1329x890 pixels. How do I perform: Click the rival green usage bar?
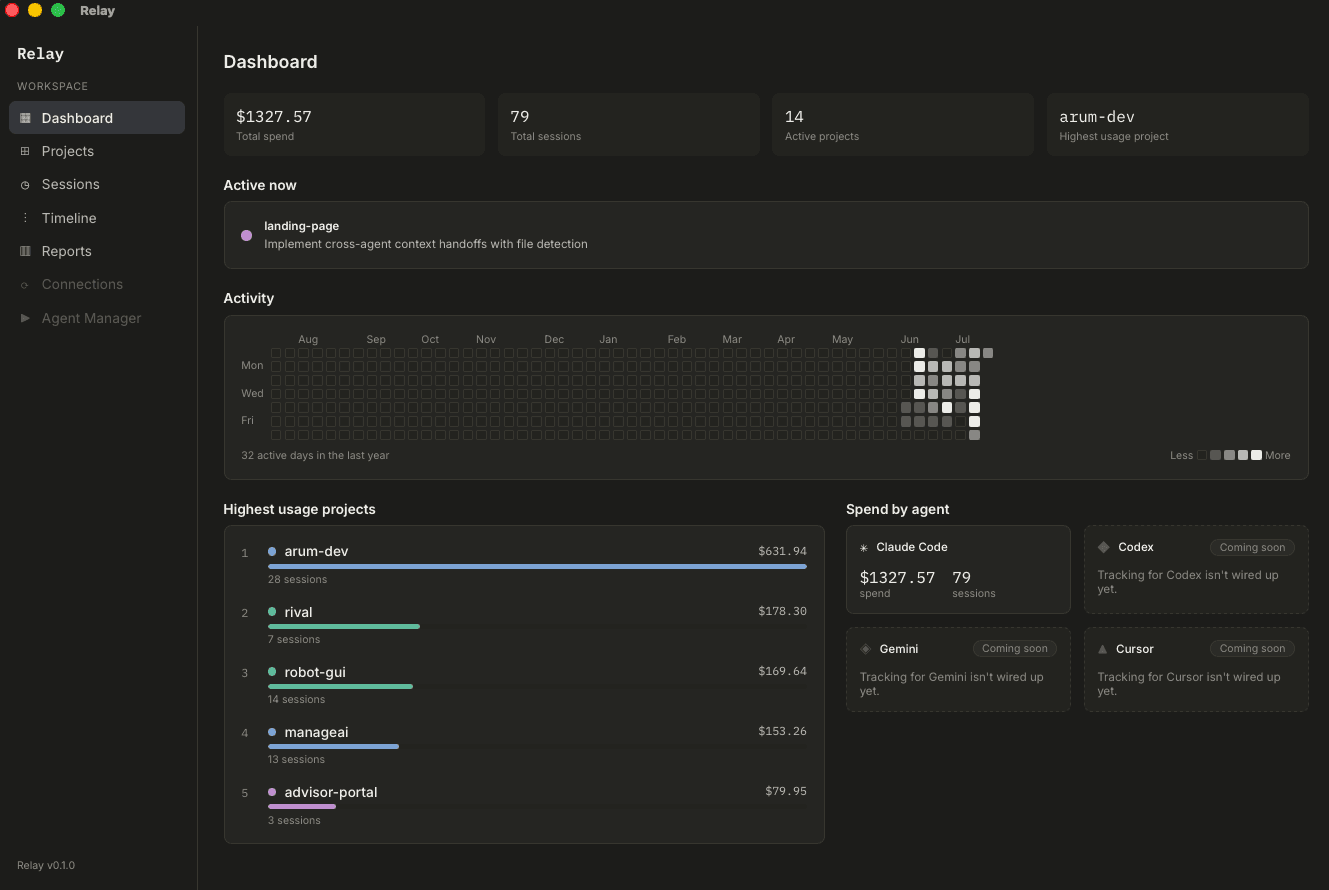[344, 627]
